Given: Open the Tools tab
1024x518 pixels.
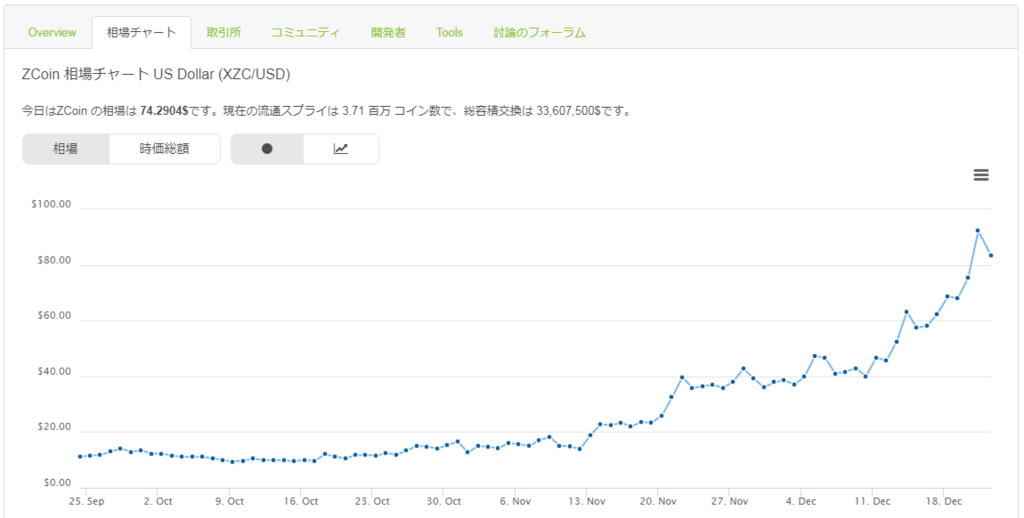Looking at the screenshot, I should 449,33.
